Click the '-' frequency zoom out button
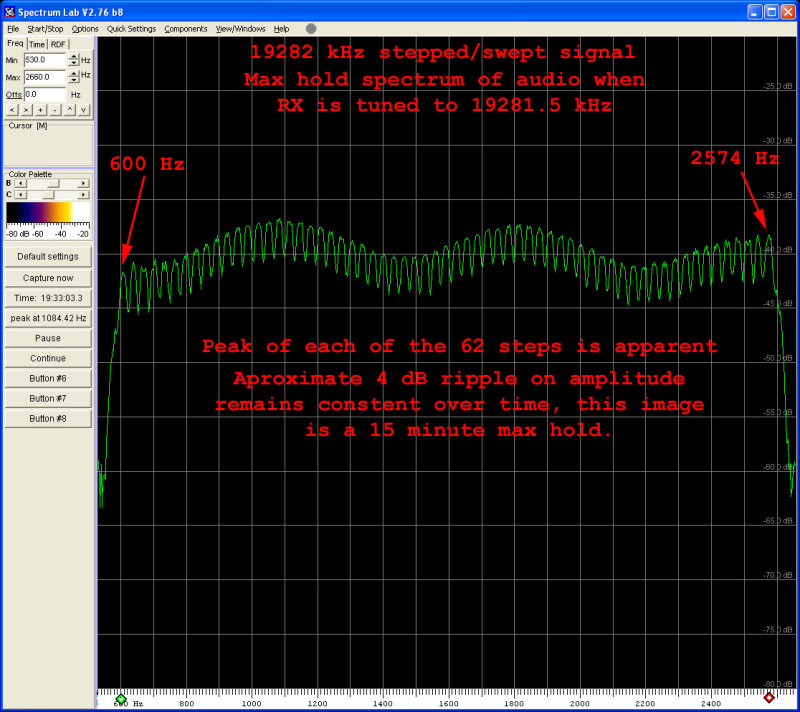Viewport: 800px width, 712px height. [x=55, y=110]
